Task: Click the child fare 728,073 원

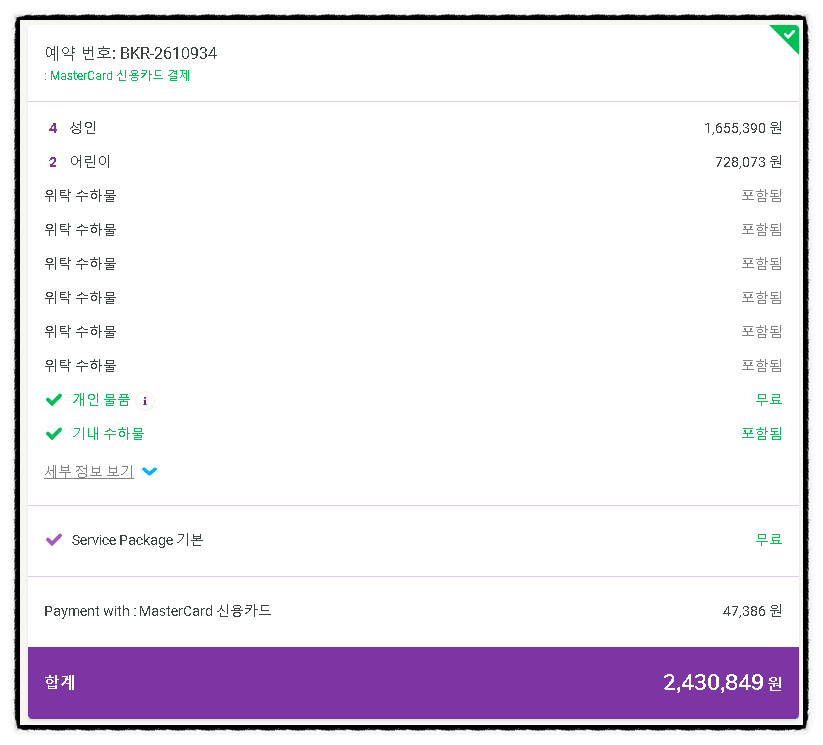Action: coord(748,162)
